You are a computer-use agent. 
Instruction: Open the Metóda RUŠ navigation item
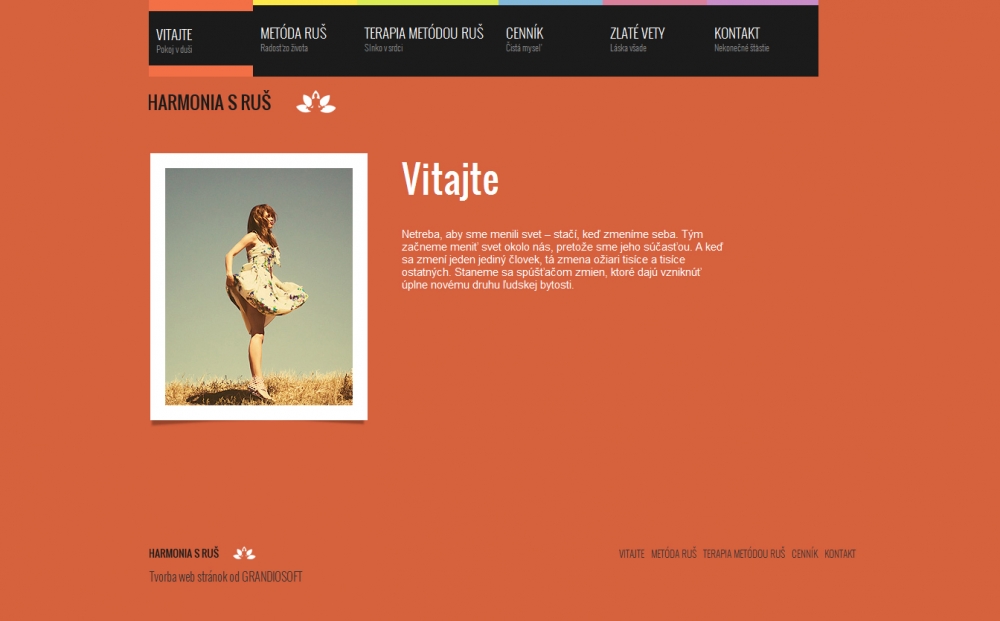coord(305,40)
